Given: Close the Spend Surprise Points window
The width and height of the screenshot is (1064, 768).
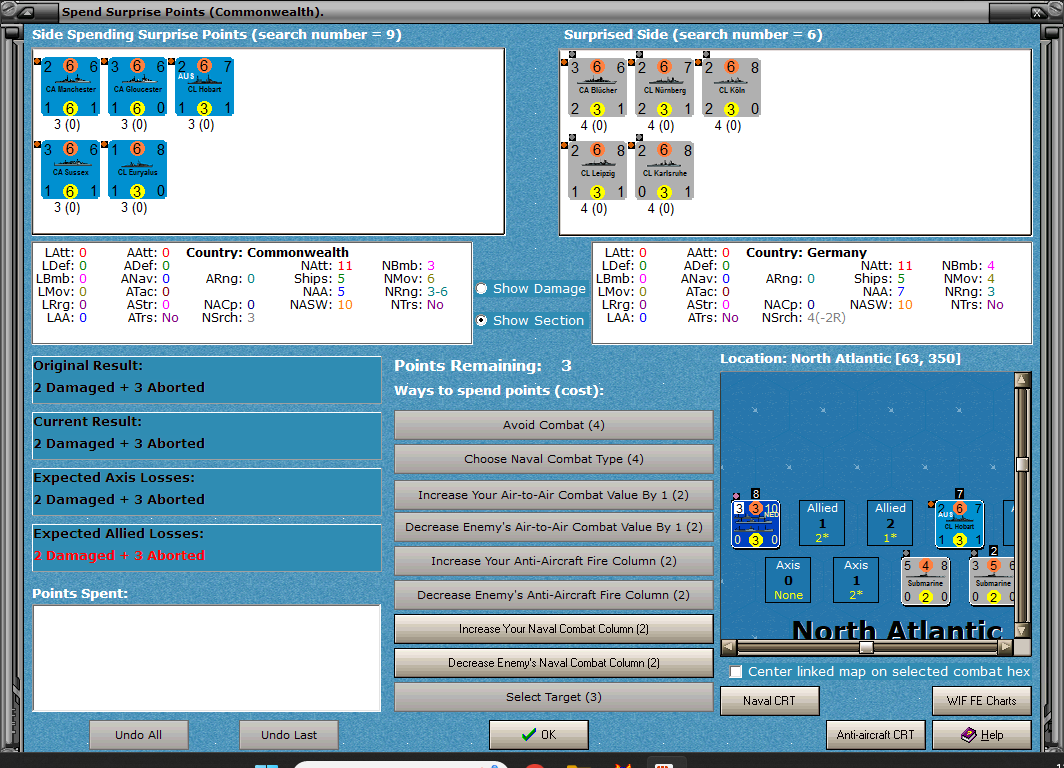Looking at the screenshot, I should pyautogui.click(x=1036, y=12).
